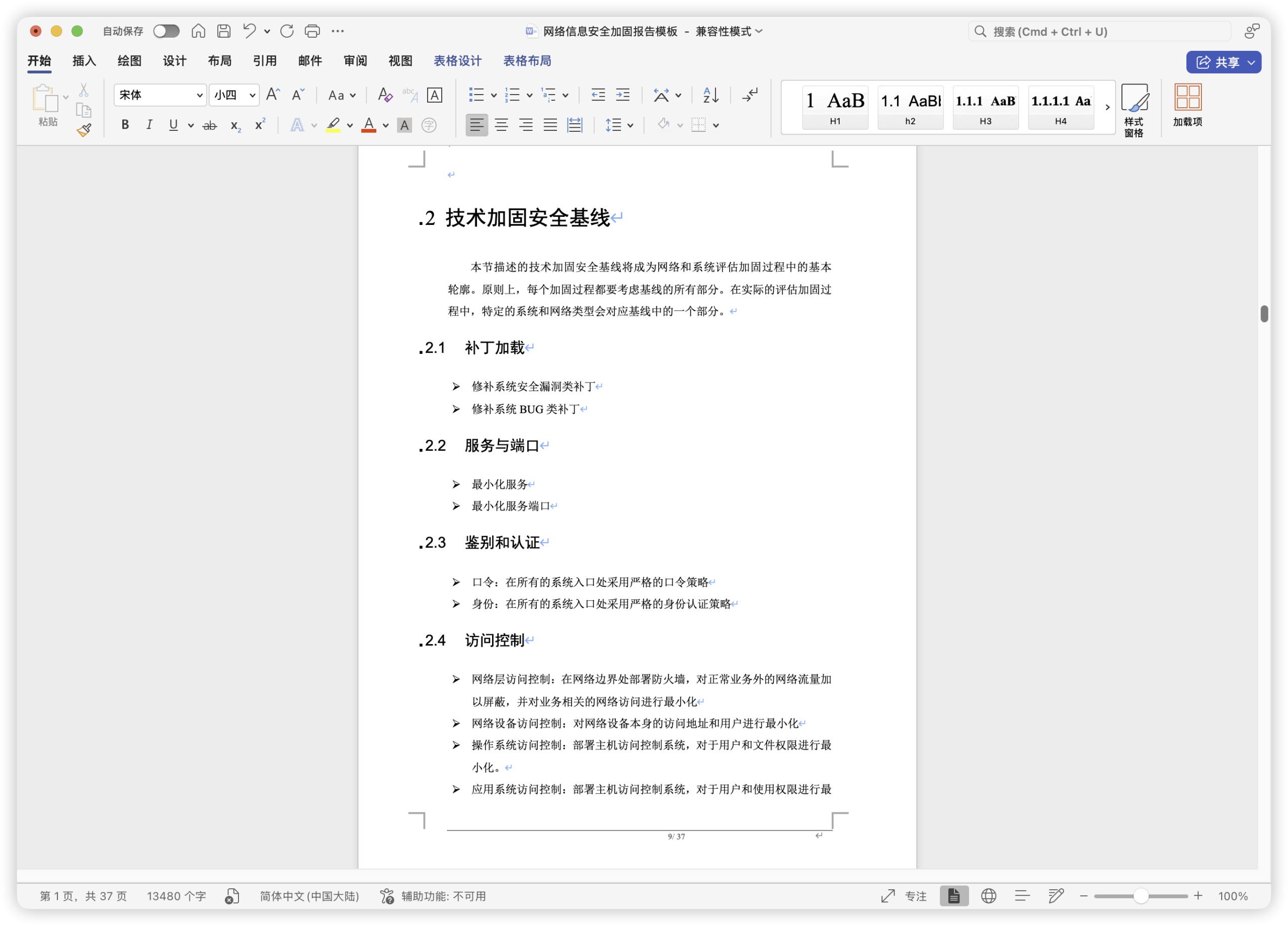Toggle the AutoSave (自动保存) switch

(x=166, y=31)
